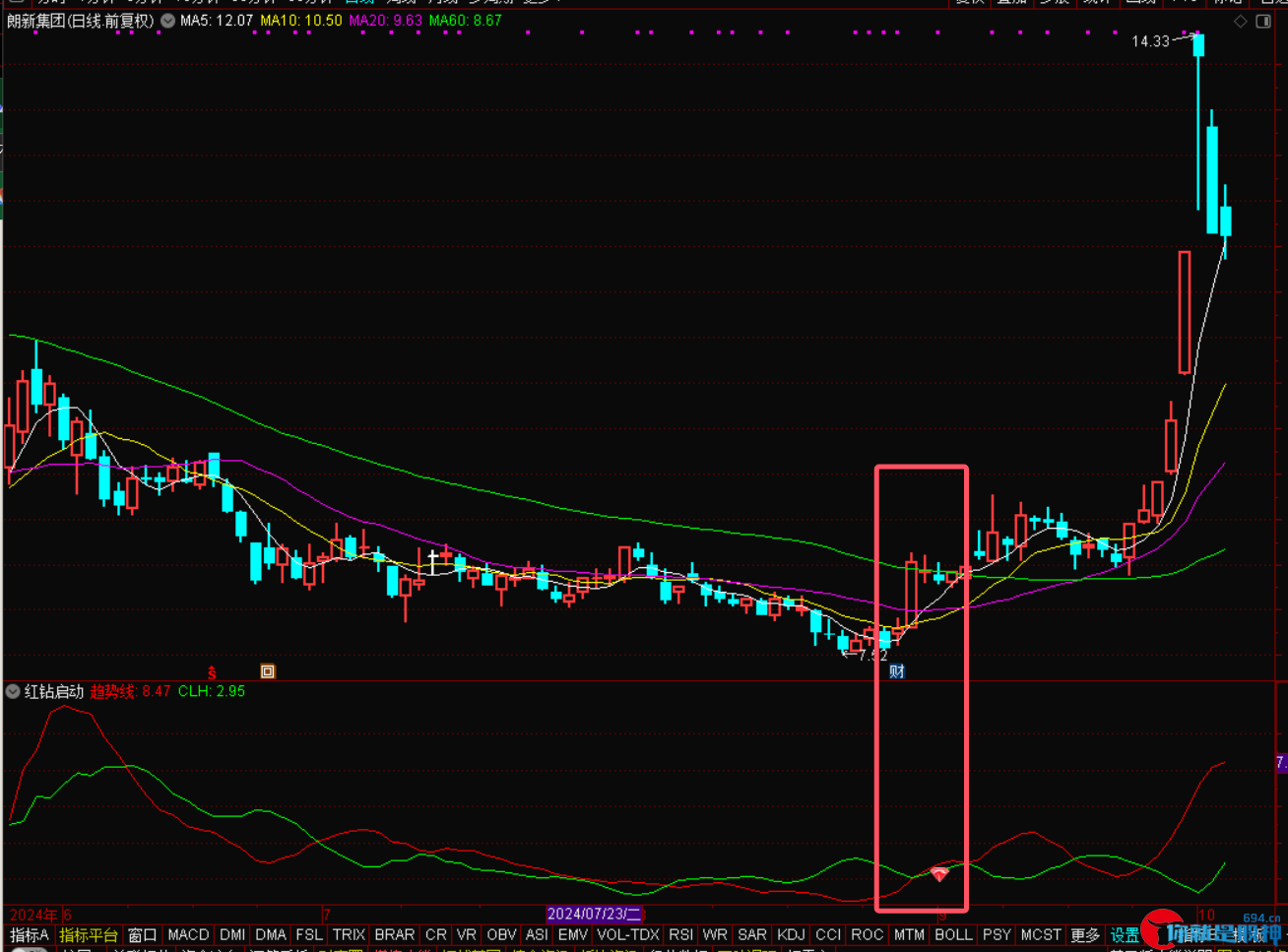This screenshot has height=952, width=1288.
Task: Select the FSL indicator tab
Action: [x=309, y=934]
